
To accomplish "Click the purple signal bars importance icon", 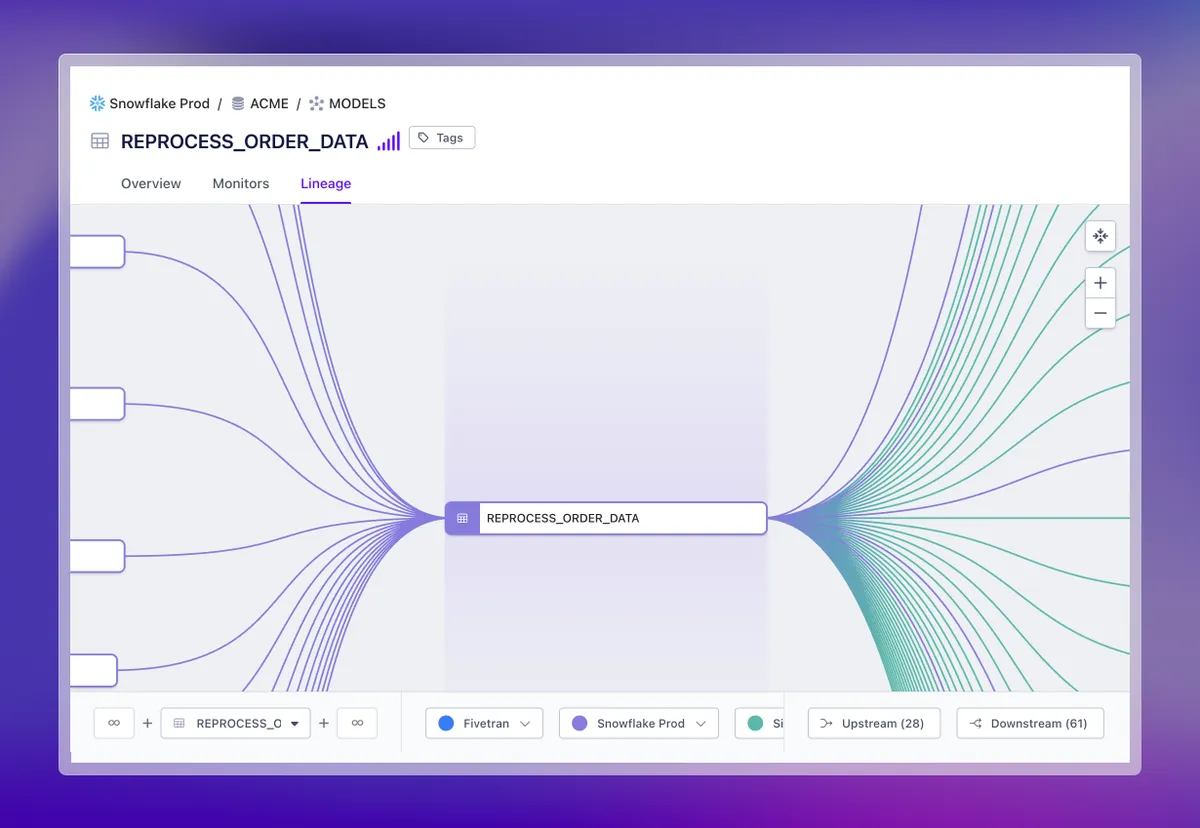I will (x=389, y=141).
